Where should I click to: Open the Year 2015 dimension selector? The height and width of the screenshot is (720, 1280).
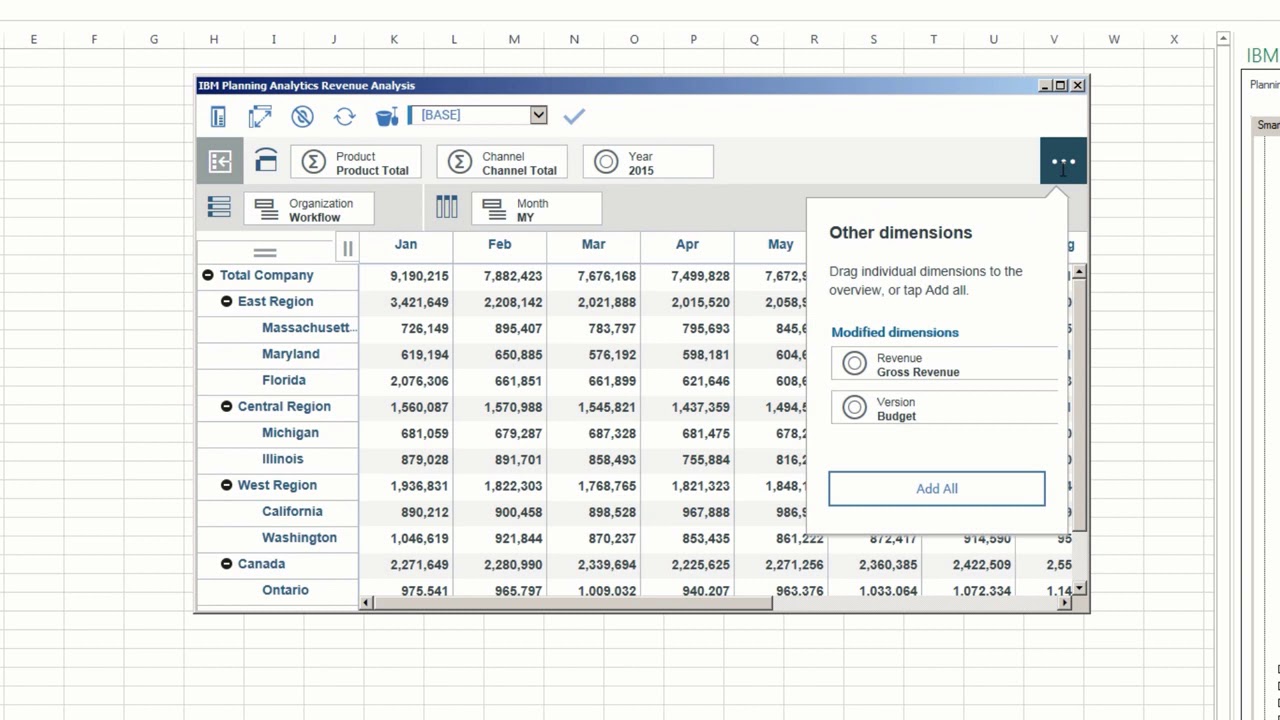648,162
